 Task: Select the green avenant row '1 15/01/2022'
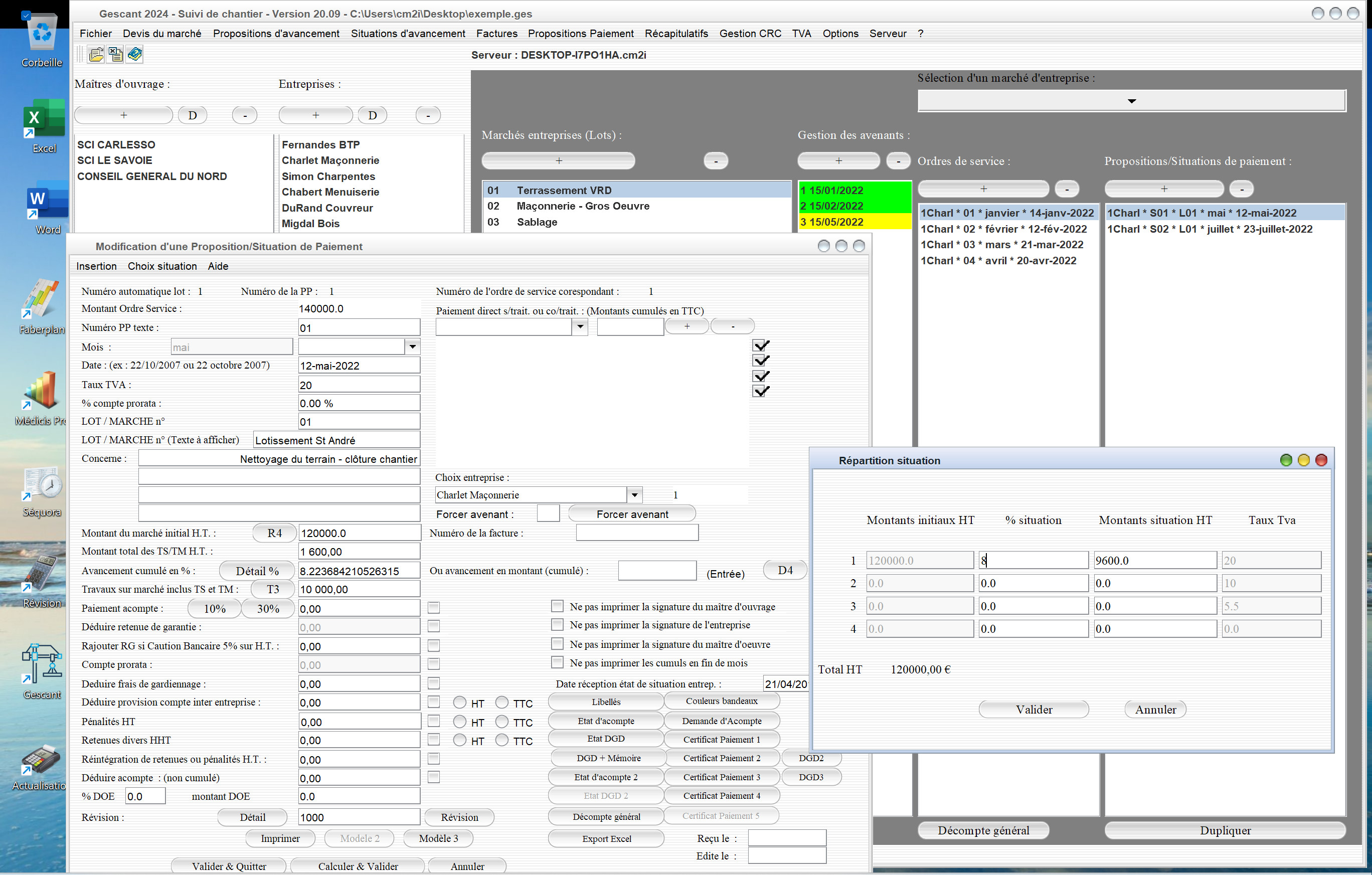click(x=854, y=190)
